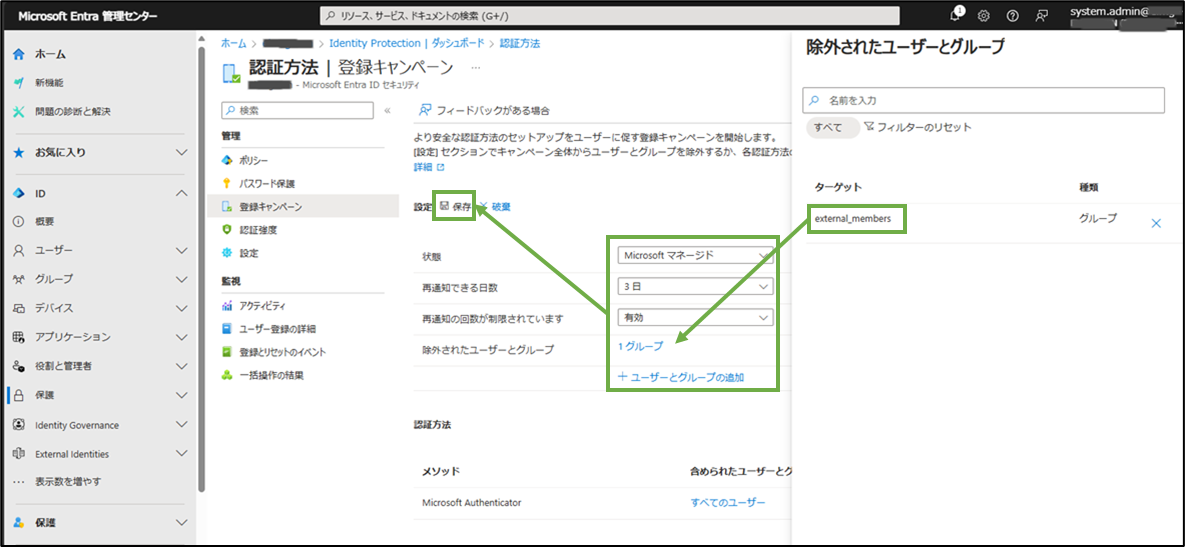Click the すべてのユーザー link for Microsoft Authenticator
1185x547 pixels.
point(728,502)
